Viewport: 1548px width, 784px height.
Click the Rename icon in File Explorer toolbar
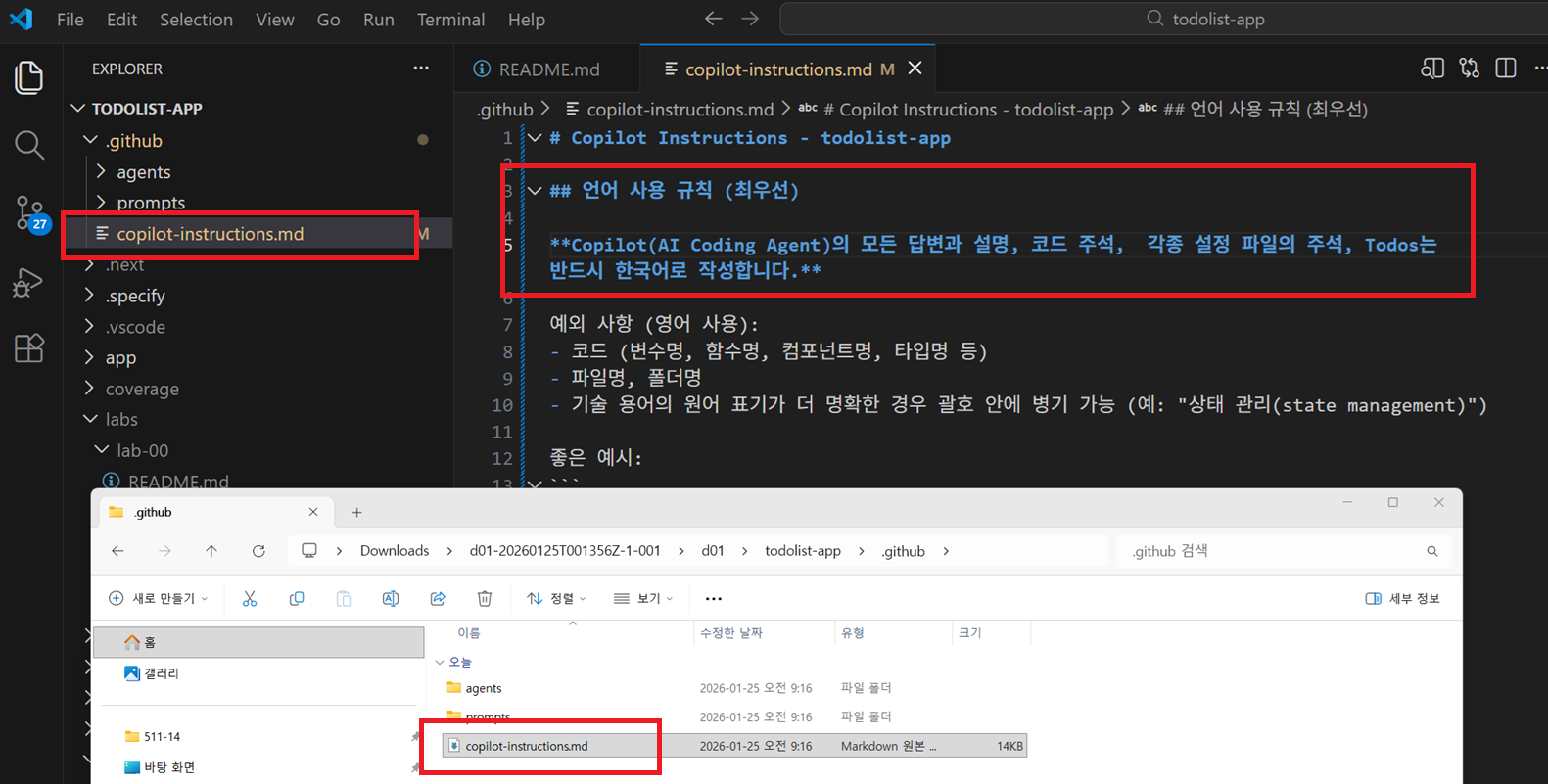click(391, 599)
